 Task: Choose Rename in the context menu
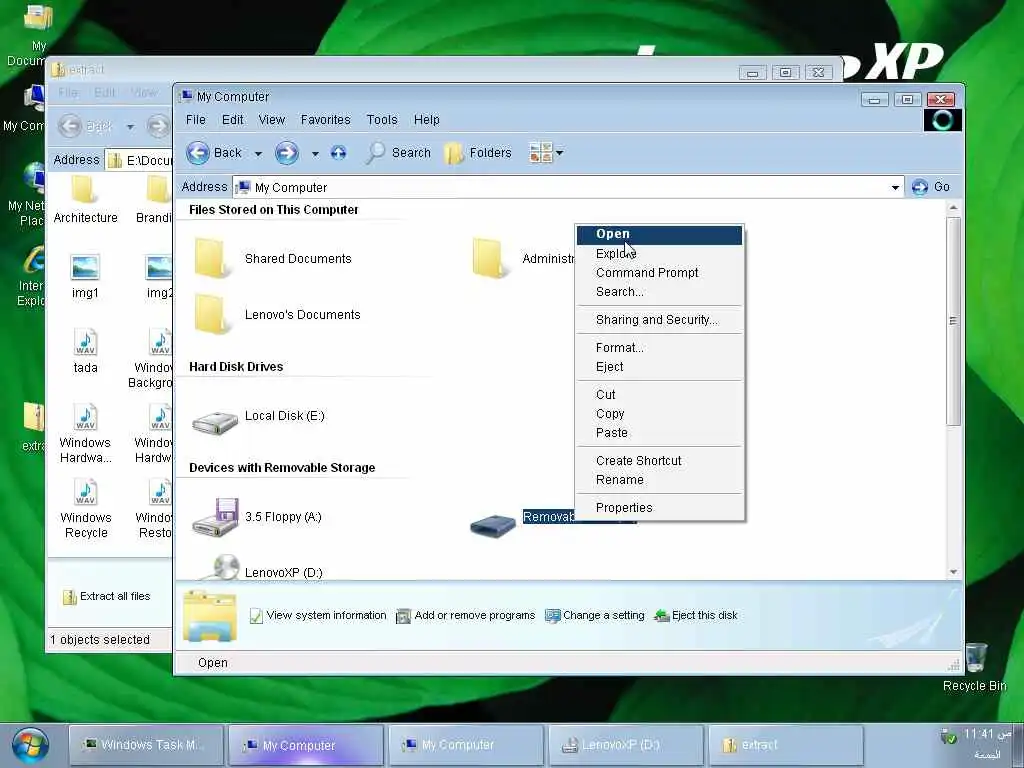click(660, 479)
